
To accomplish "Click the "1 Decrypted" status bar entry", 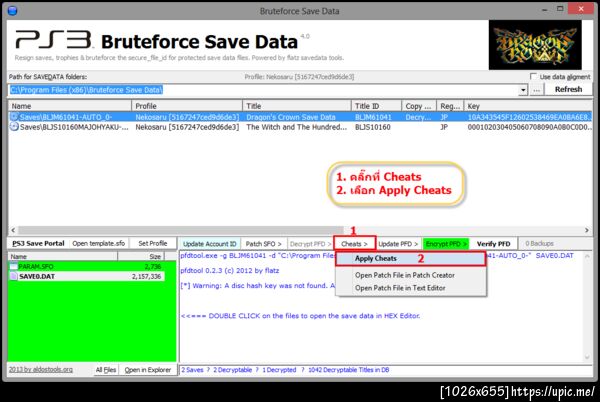I will point(279,370).
